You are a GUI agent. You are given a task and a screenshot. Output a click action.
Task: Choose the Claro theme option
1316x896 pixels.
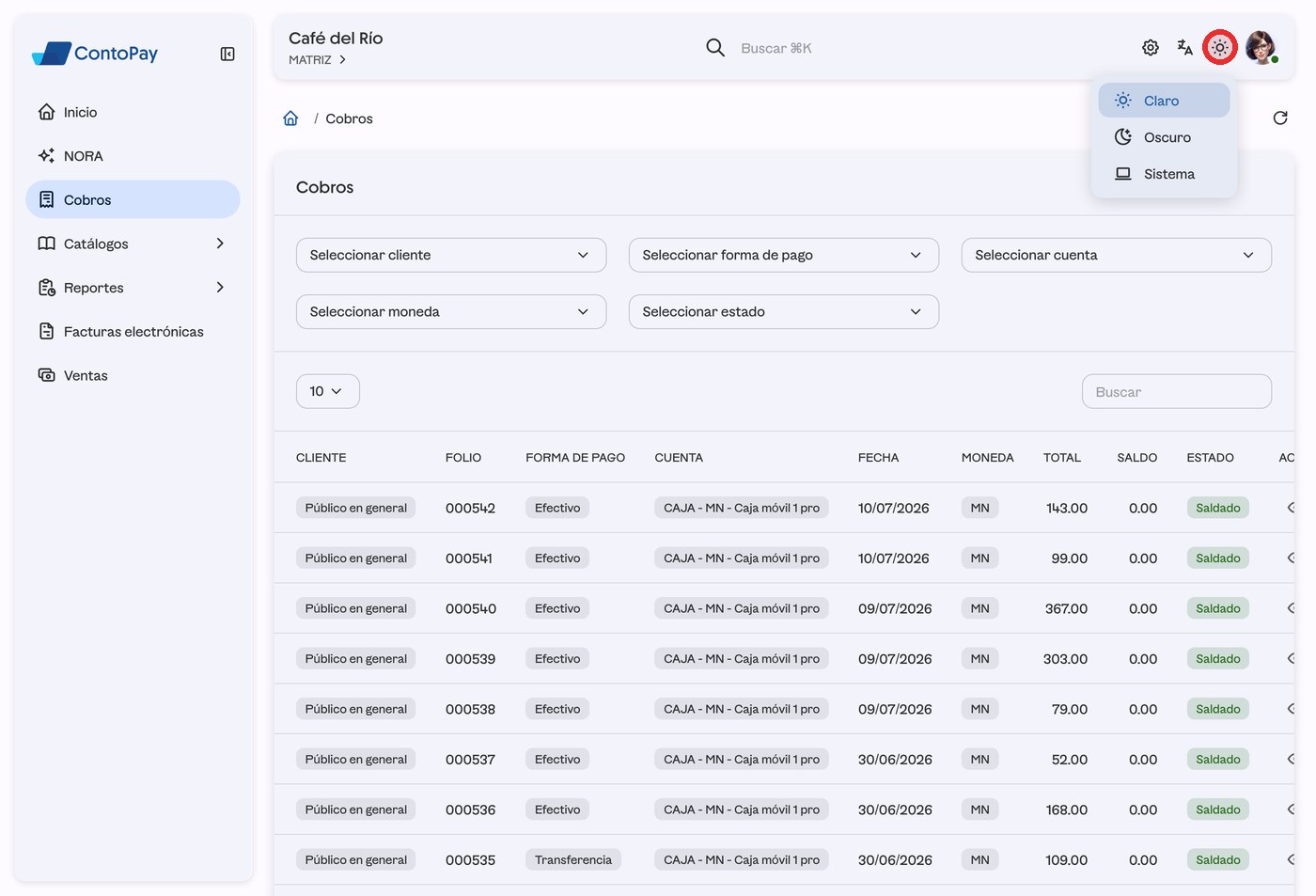(x=1164, y=101)
